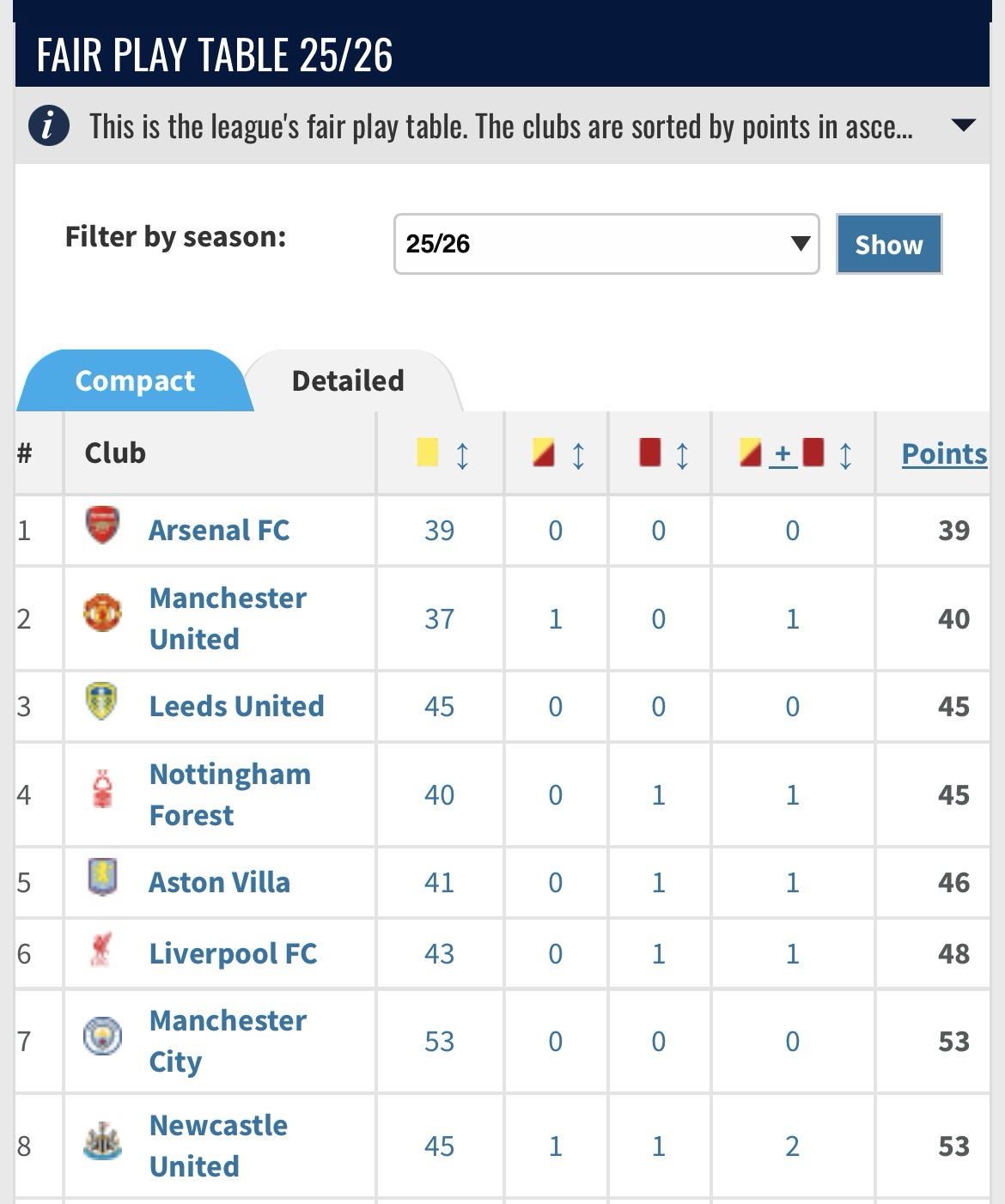Open Arsenal's yellow card count 39

click(439, 531)
